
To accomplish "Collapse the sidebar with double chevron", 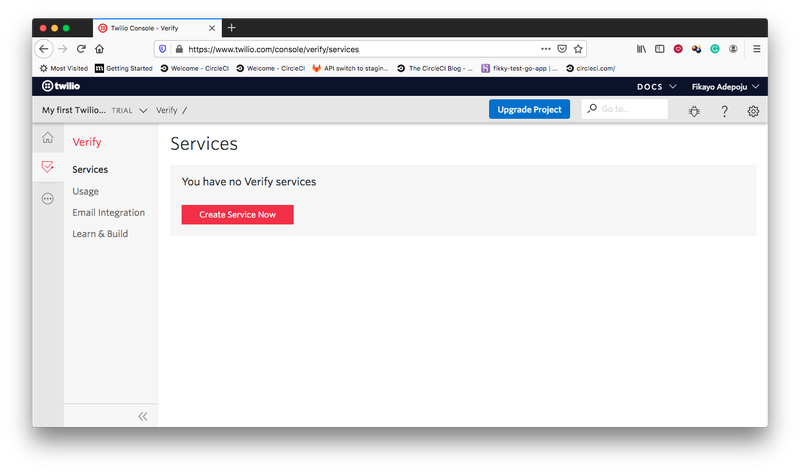I will (143, 416).
